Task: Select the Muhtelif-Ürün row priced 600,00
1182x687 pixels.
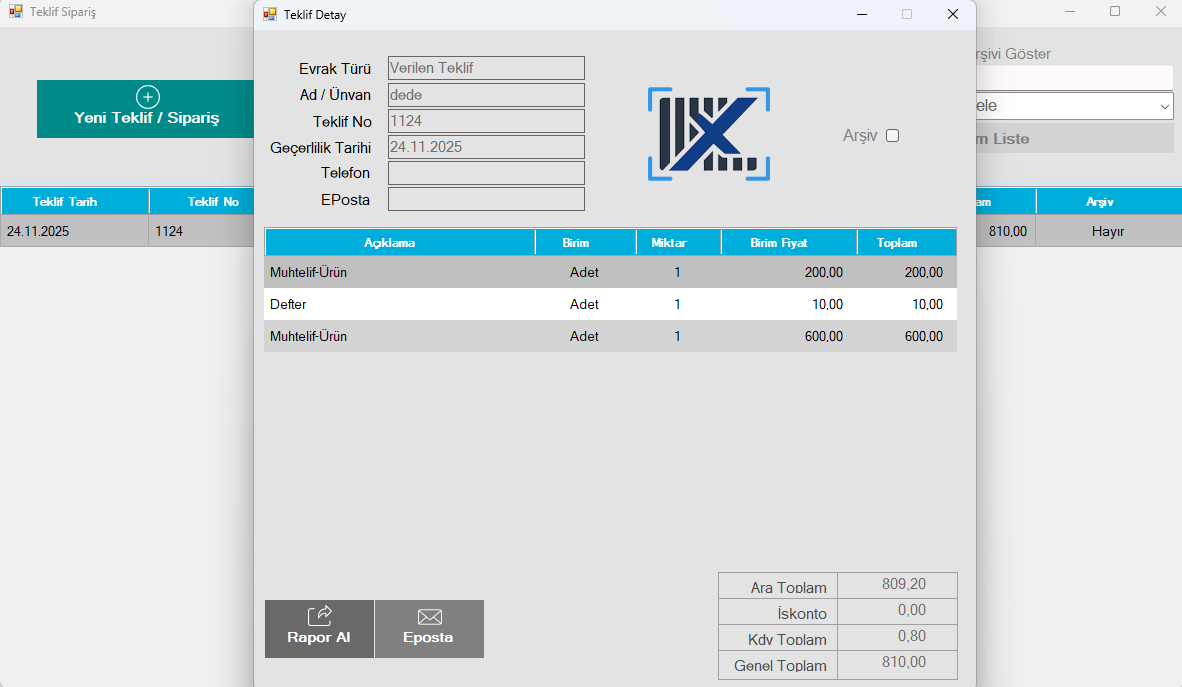Action: [x=610, y=337]
